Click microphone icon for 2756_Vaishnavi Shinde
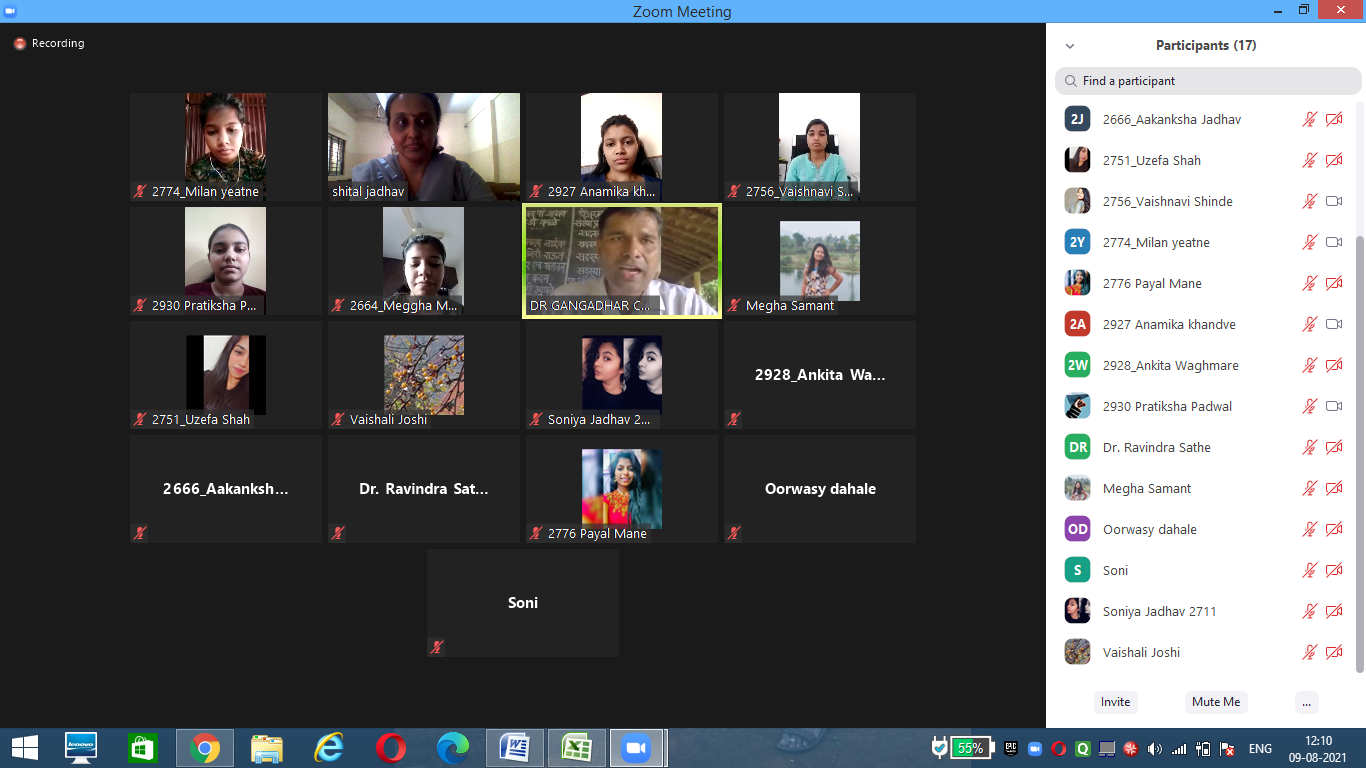This screenshot has width=1366, height=768. click(1309, 201)
